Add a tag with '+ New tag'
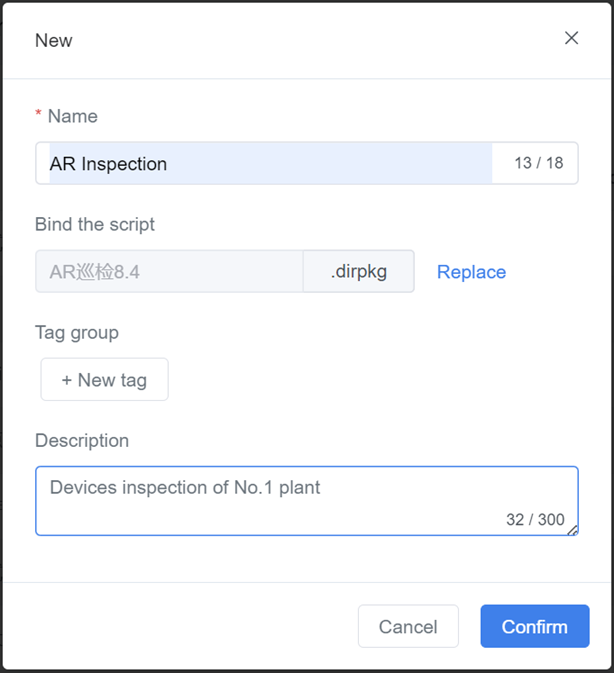 [x=104, y=380]
